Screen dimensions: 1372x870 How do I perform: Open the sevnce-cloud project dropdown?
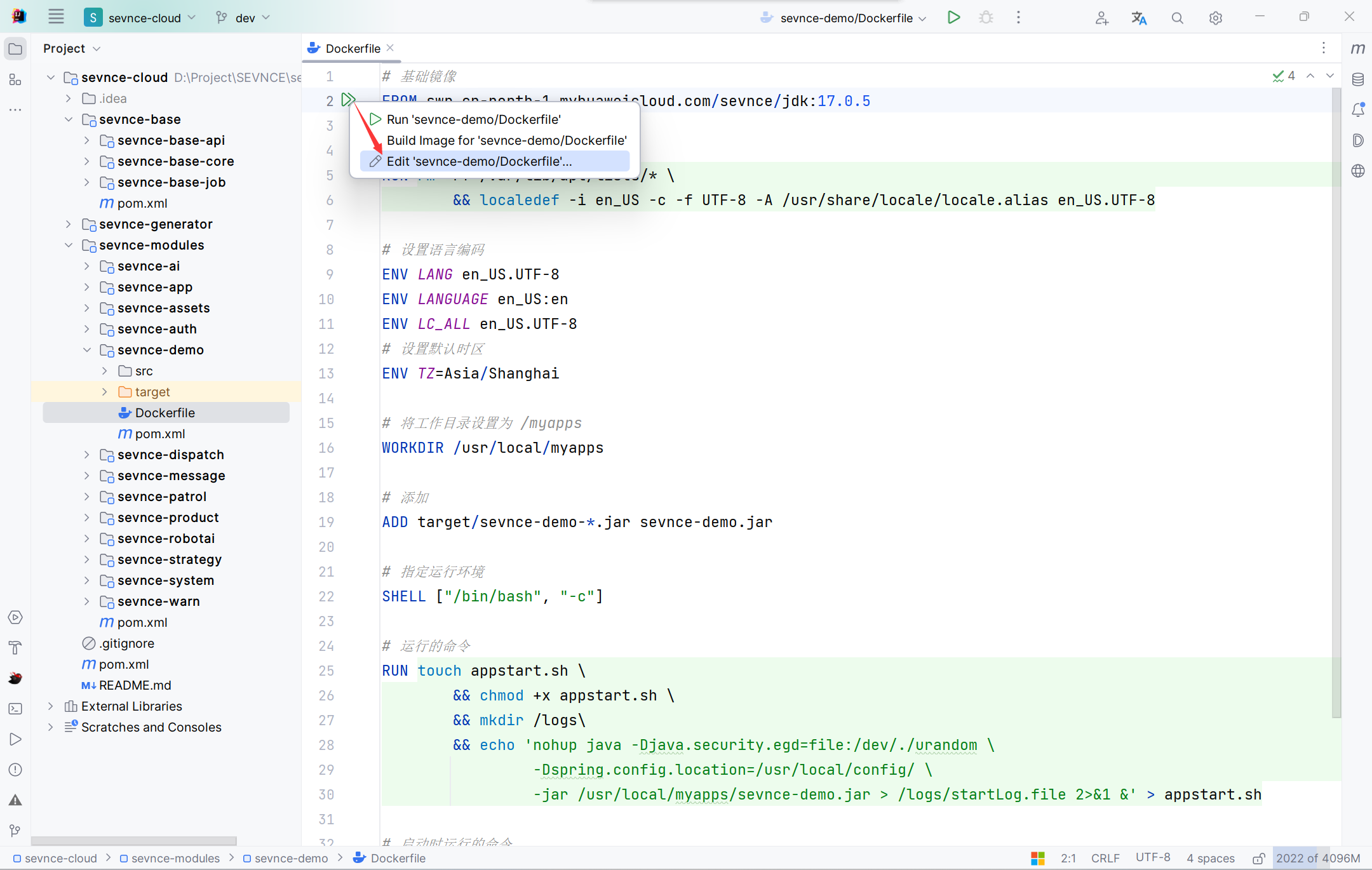(140, 18)
